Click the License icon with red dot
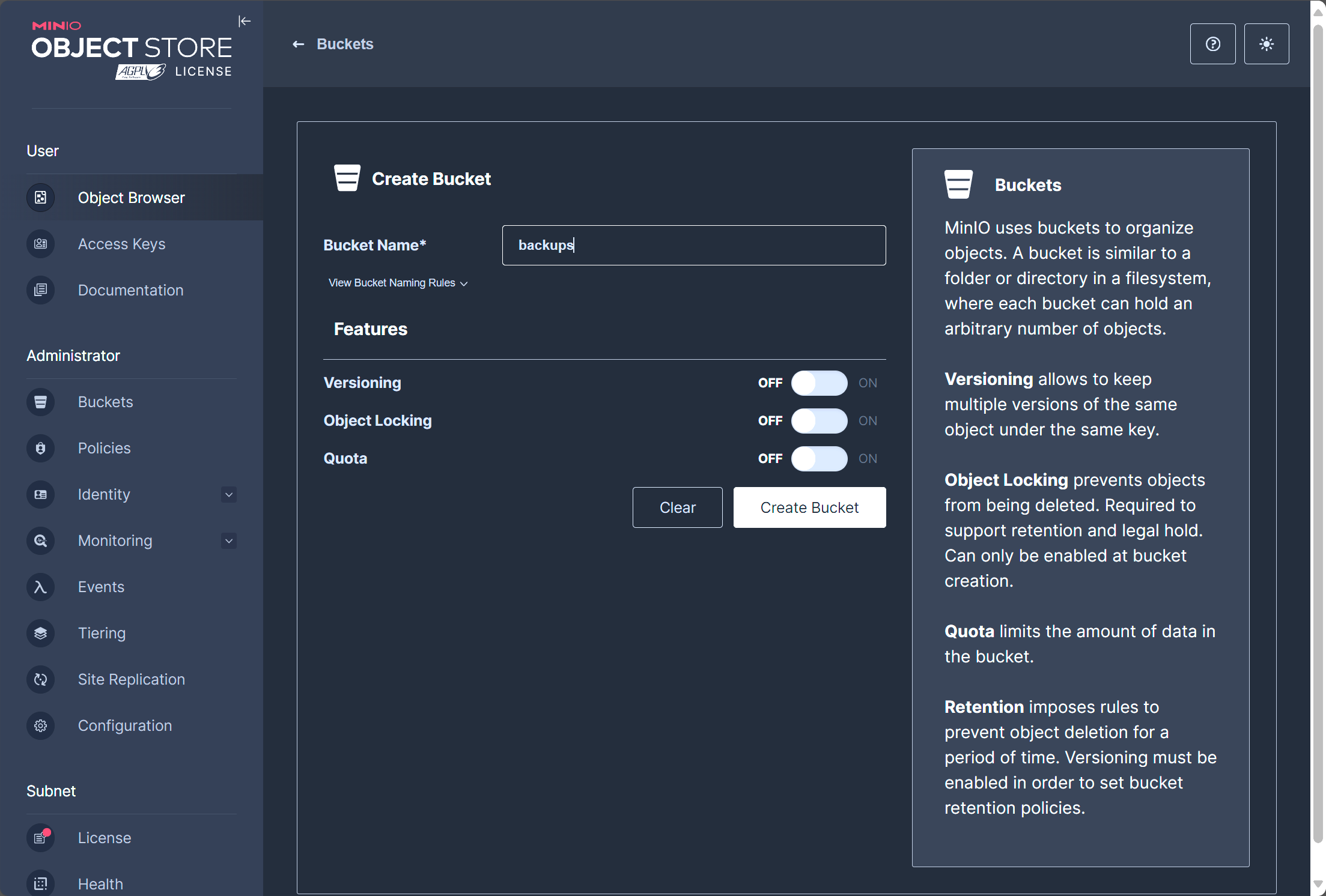The height and width of the screenshot is (896, 1326). [x=40, y=838]
